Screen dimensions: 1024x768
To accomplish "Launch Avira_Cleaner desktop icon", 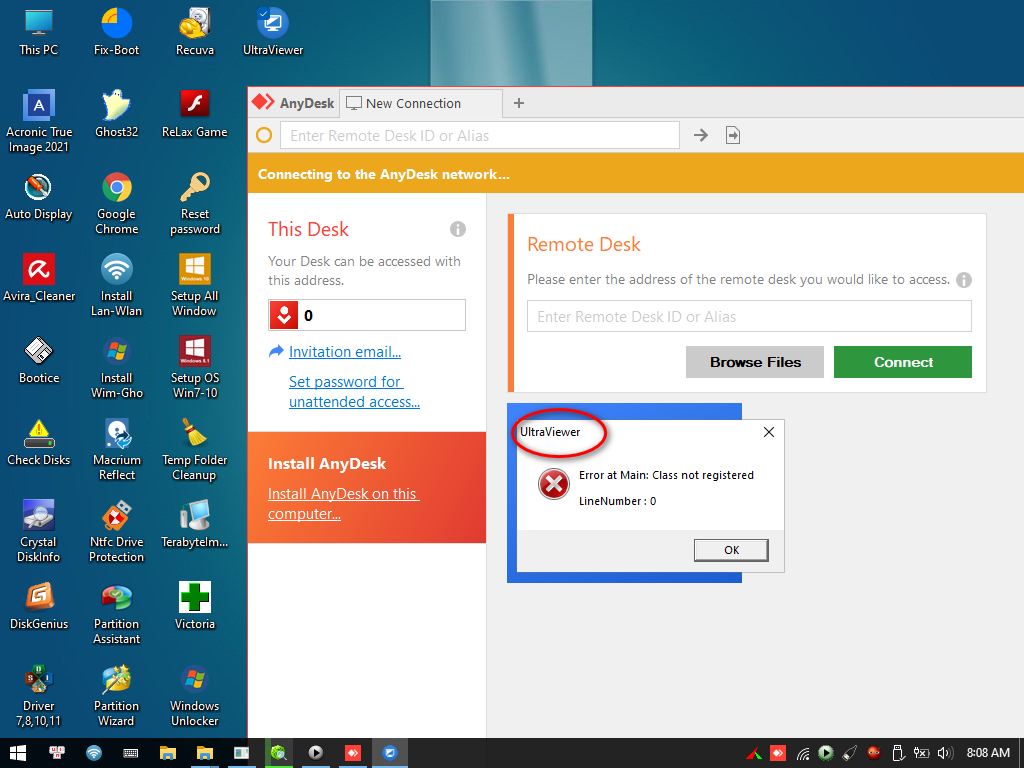I will coord(39,278).
